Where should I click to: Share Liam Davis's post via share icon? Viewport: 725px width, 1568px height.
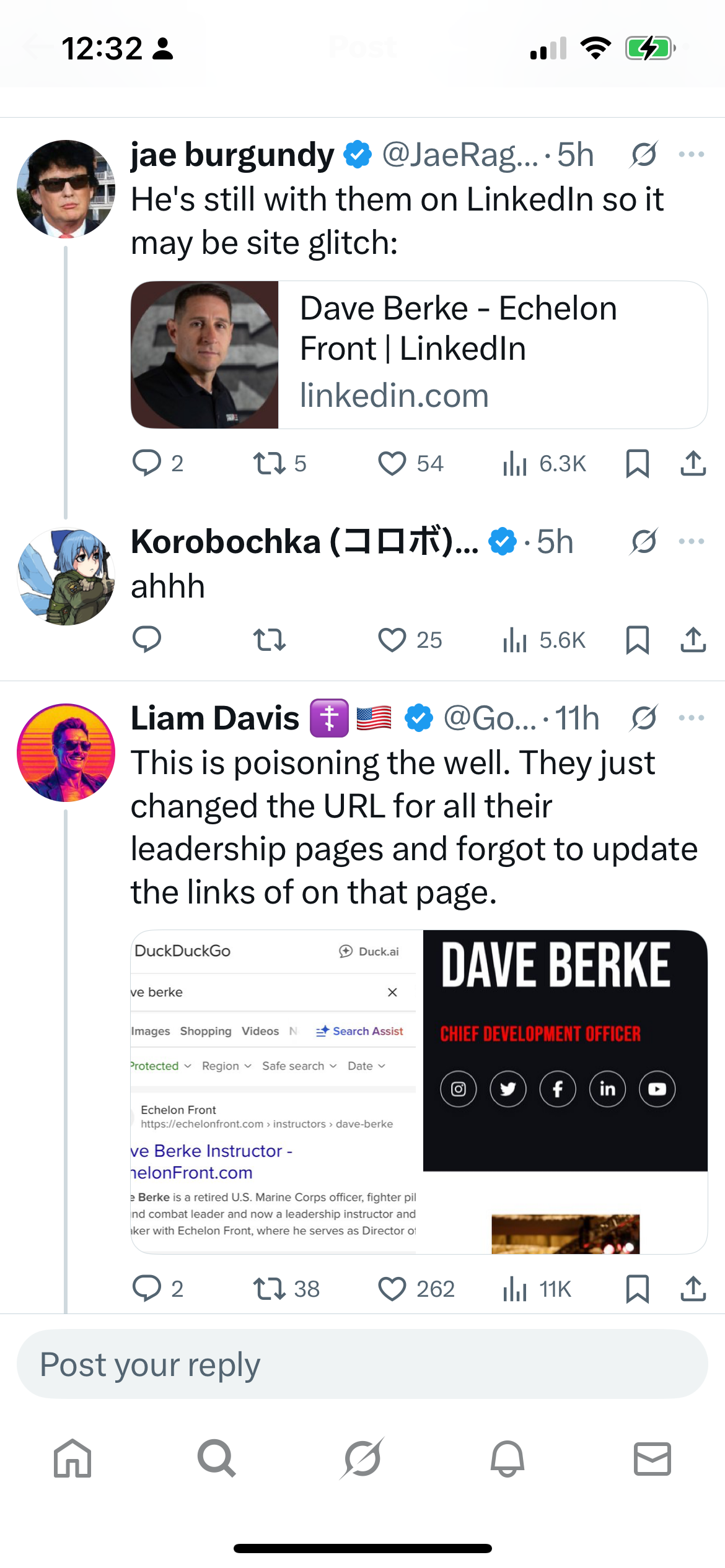pos(693,1289)
